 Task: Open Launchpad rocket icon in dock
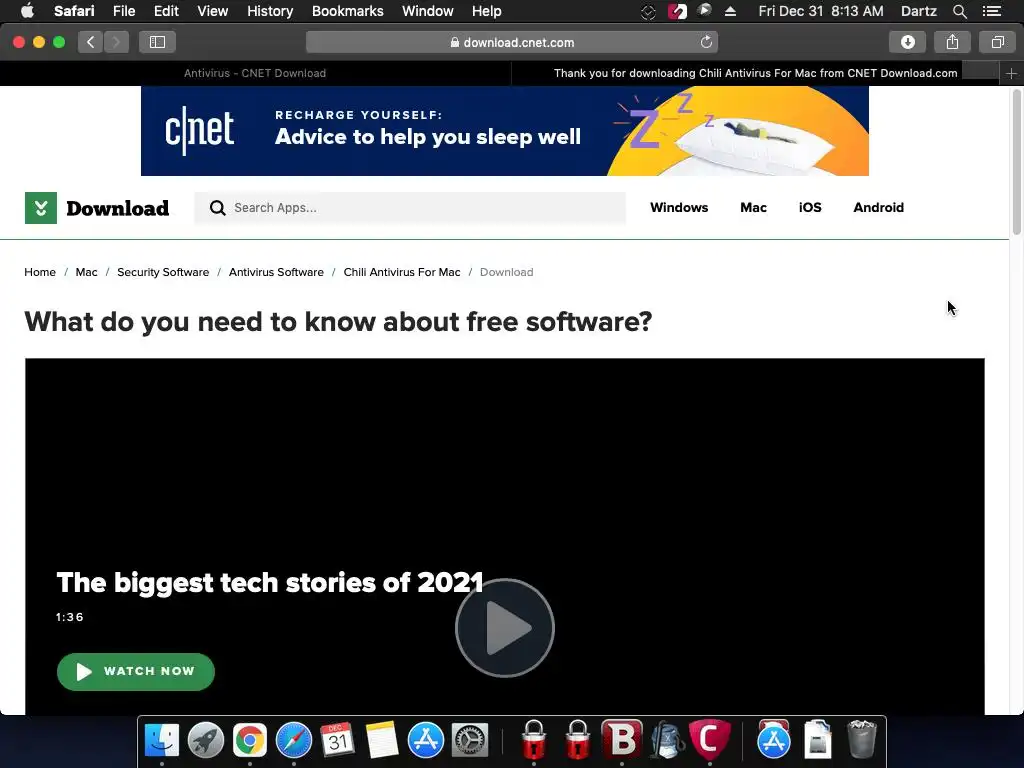click(206, 740)
